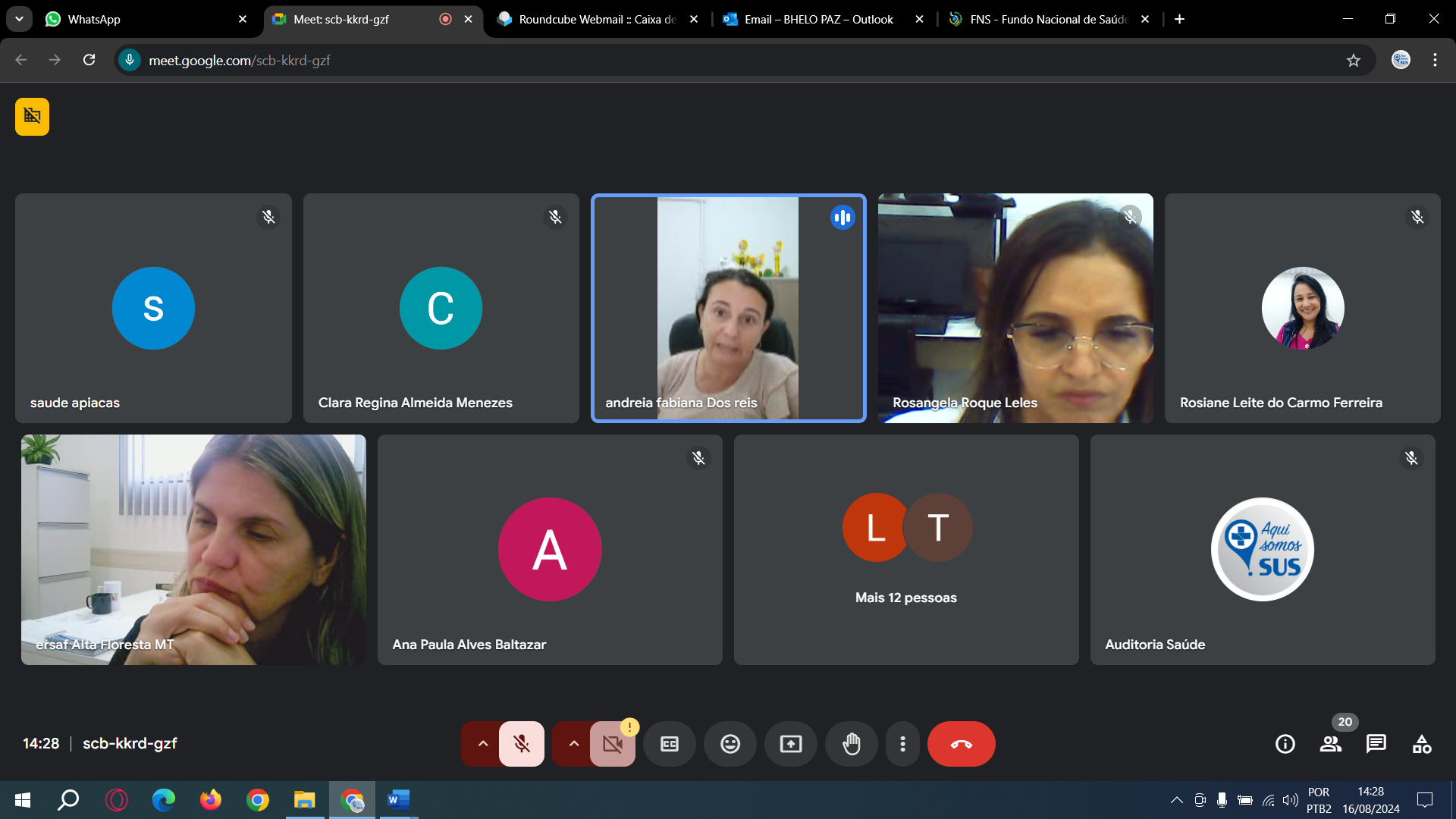Screen dimensions: 1456x819
Task: Switch to the Roundcube Webmail tab
Action: click(x=596, y=20)
